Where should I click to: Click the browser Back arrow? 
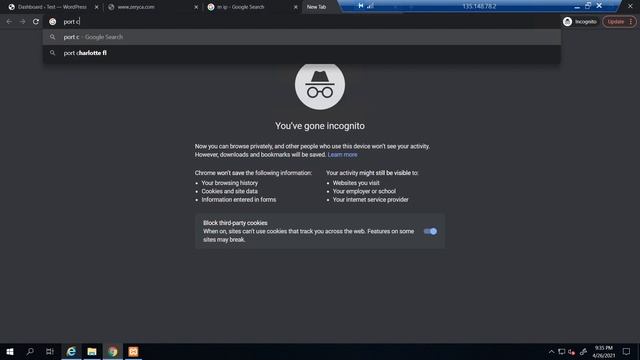(x=9, y=22)
